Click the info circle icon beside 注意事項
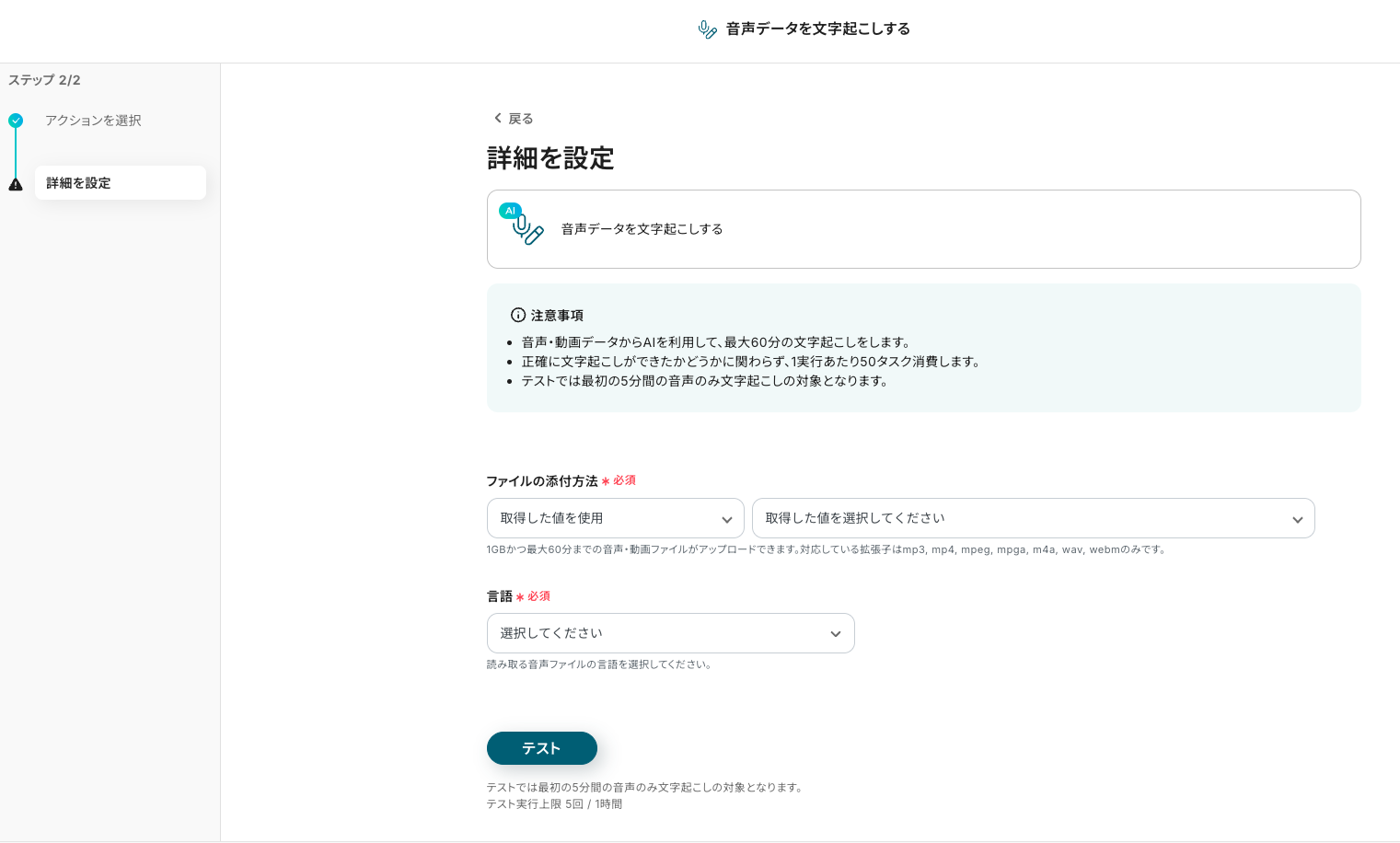Image resolution: width=1400 pixels, height=843 pixels. [518, 315]
